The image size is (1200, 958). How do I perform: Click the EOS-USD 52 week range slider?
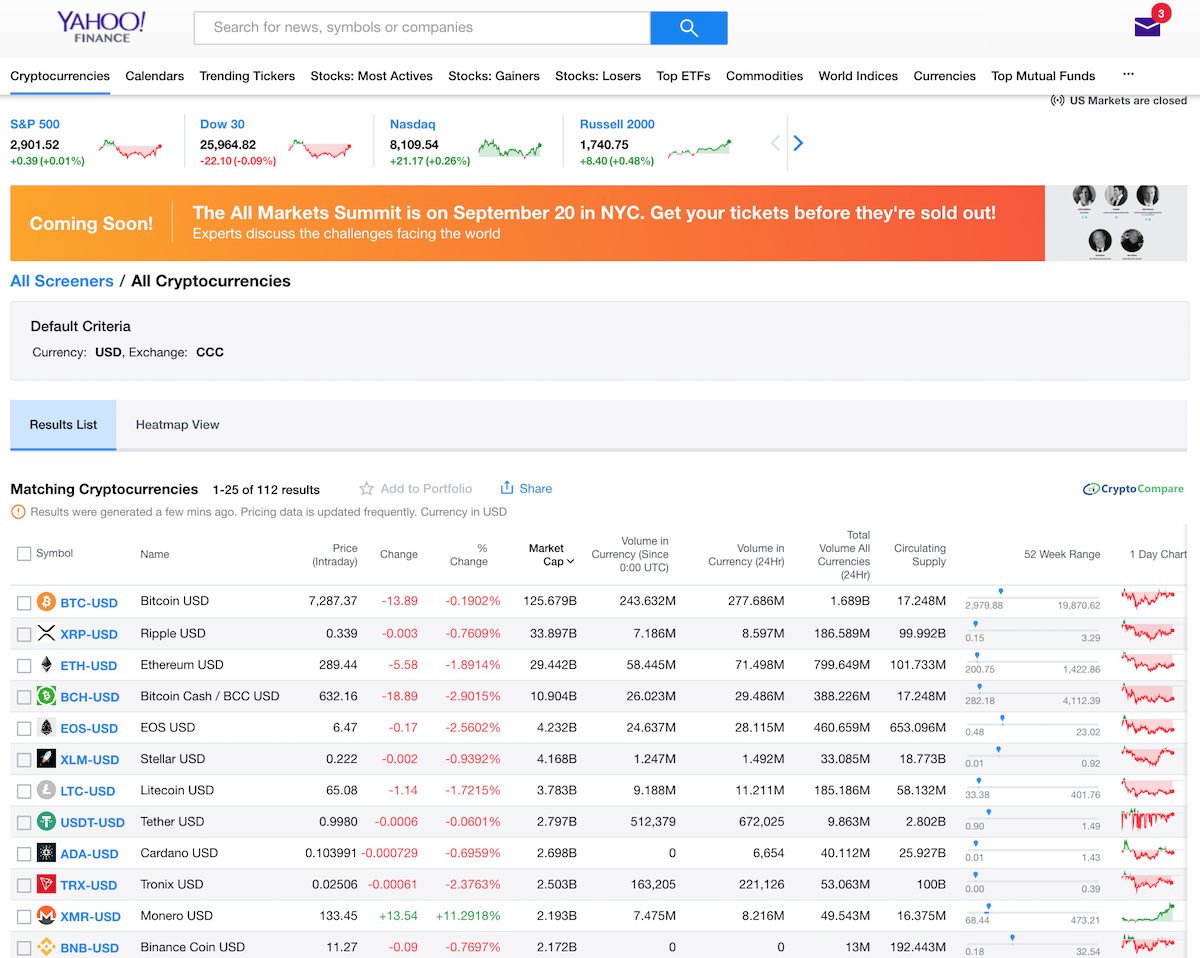point(1032,725)
